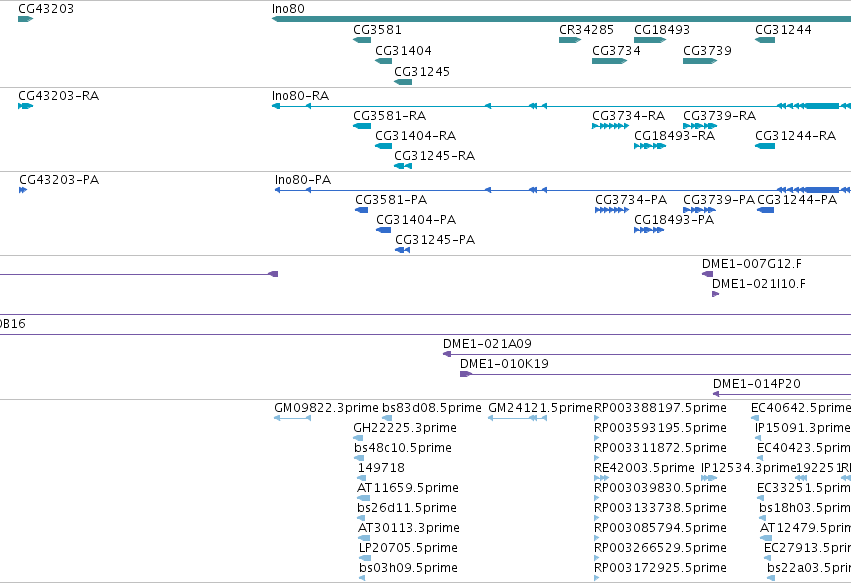The height and width of the screenshot is (583, 851).
Task: Click the CG31245 gene feature
Action: pyautogui.click(x=403, y=82)
